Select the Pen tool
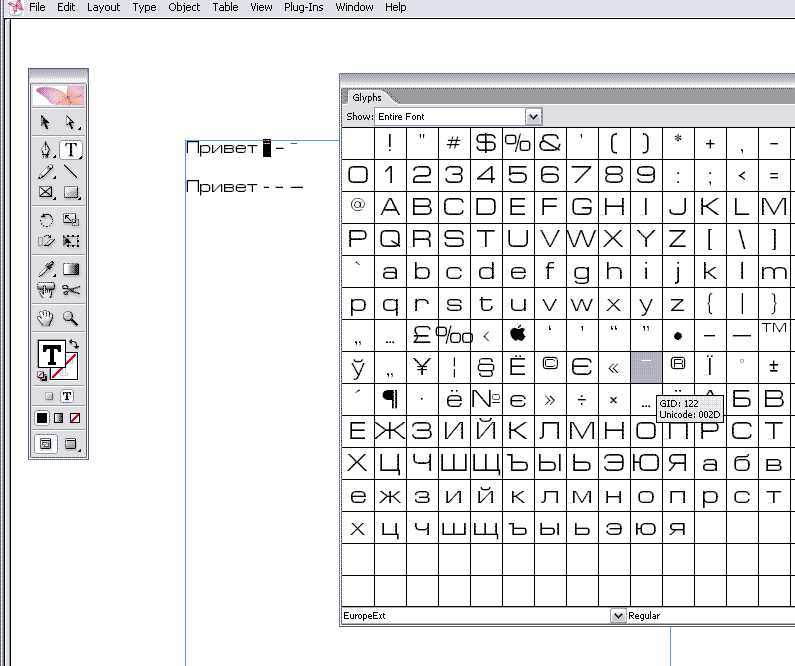 pyautogui.click(x=46, y=150)
